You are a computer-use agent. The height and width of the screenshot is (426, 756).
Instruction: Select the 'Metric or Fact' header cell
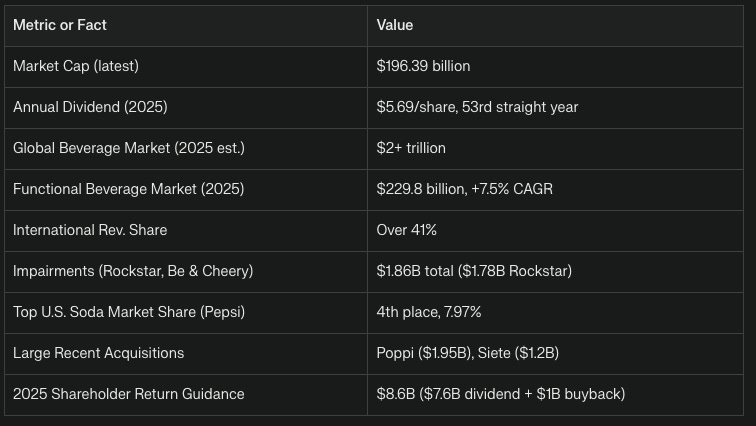[x=186, y=26]
